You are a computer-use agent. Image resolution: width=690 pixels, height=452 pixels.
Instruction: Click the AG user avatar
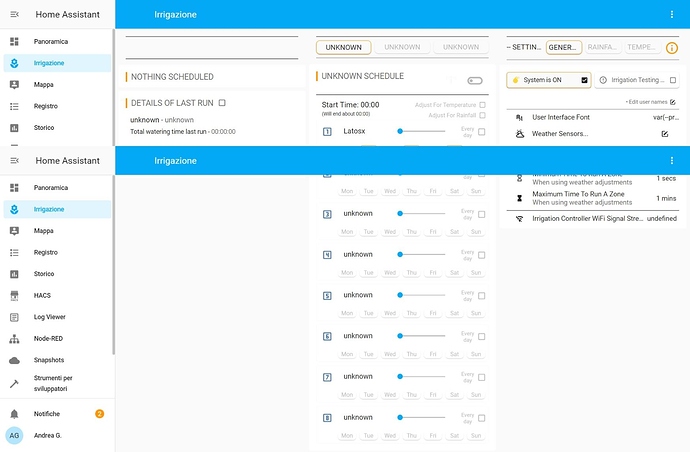click(14, 435)
